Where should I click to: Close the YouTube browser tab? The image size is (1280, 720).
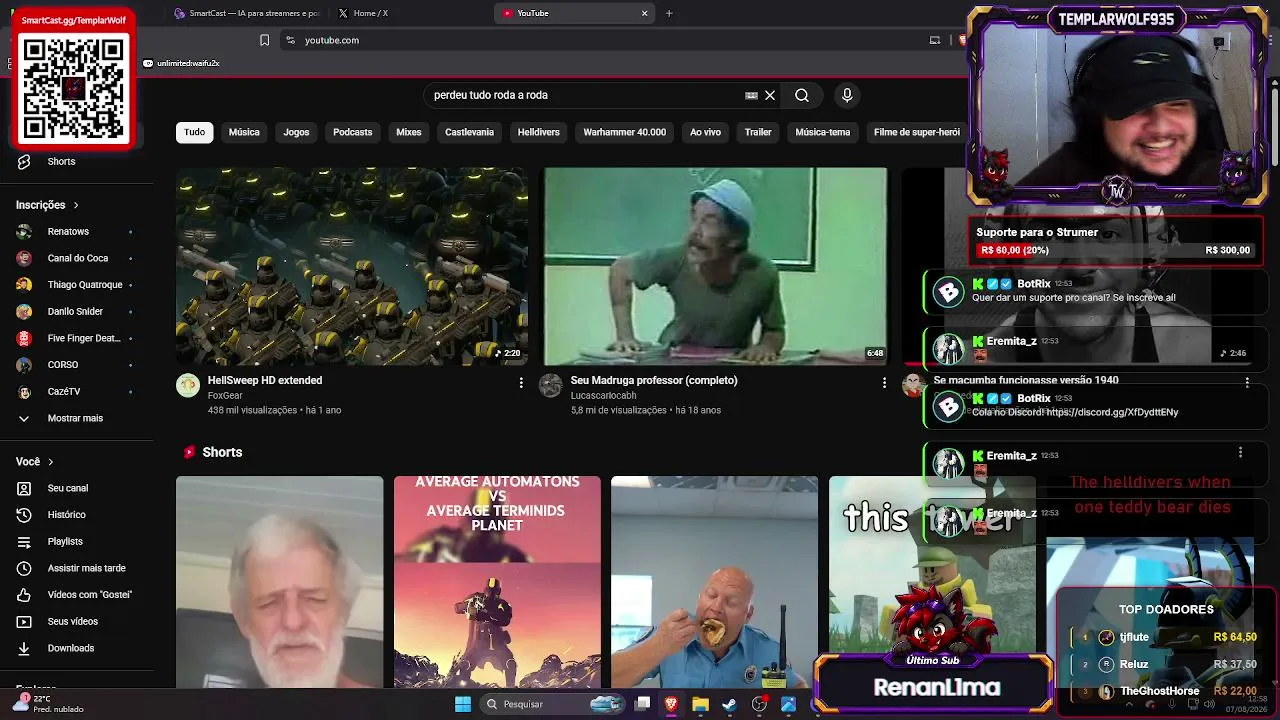pos(645,13)
